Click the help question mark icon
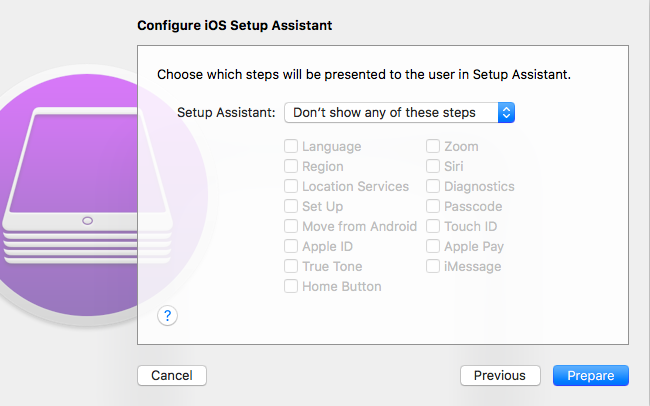Screen dimensions: 650x406 tap(169, 316)
